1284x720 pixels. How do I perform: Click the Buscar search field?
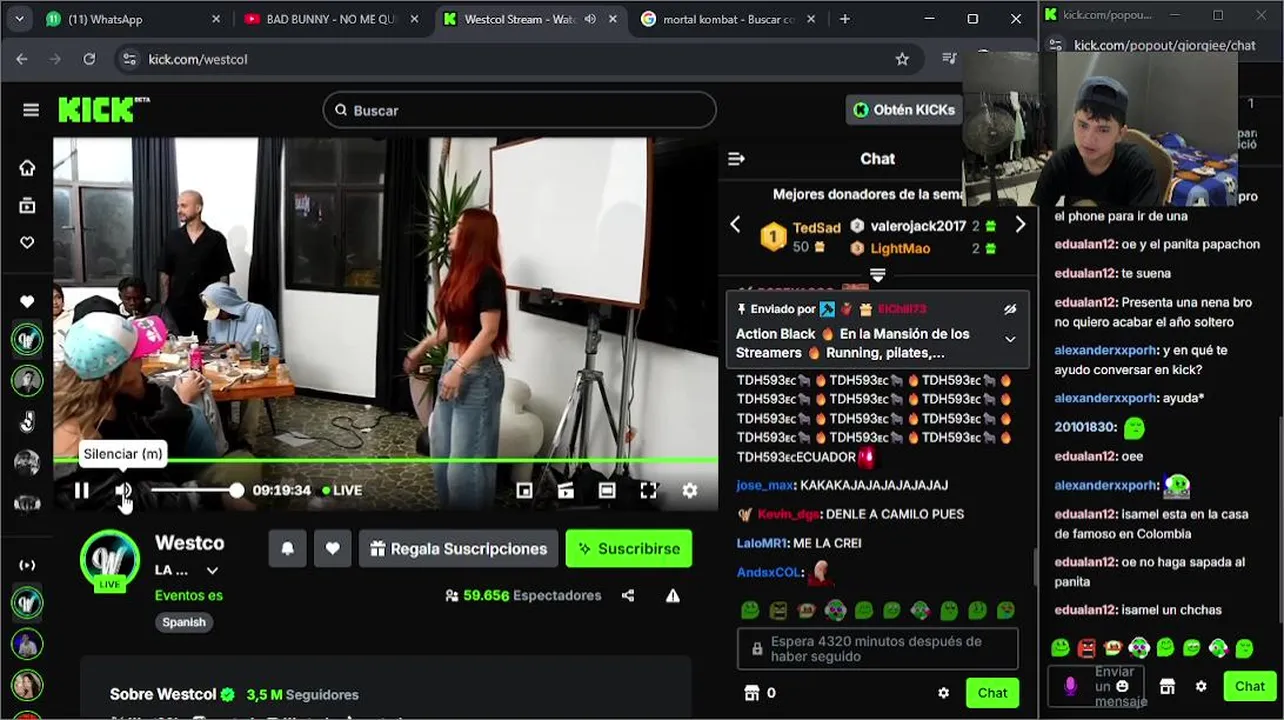tap(520, 110)
